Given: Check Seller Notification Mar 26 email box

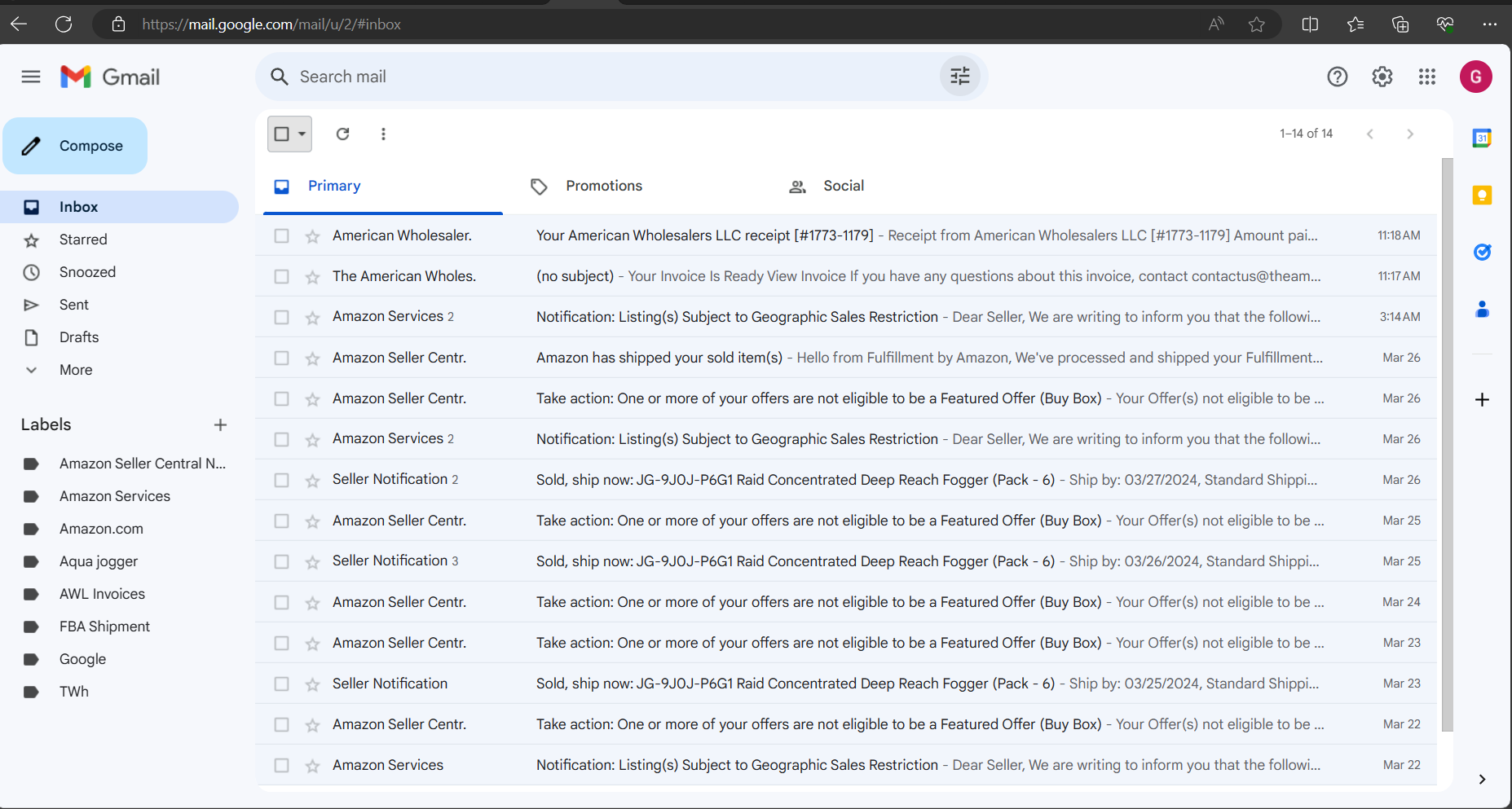Looking at the screenshot, I should 282,480.
